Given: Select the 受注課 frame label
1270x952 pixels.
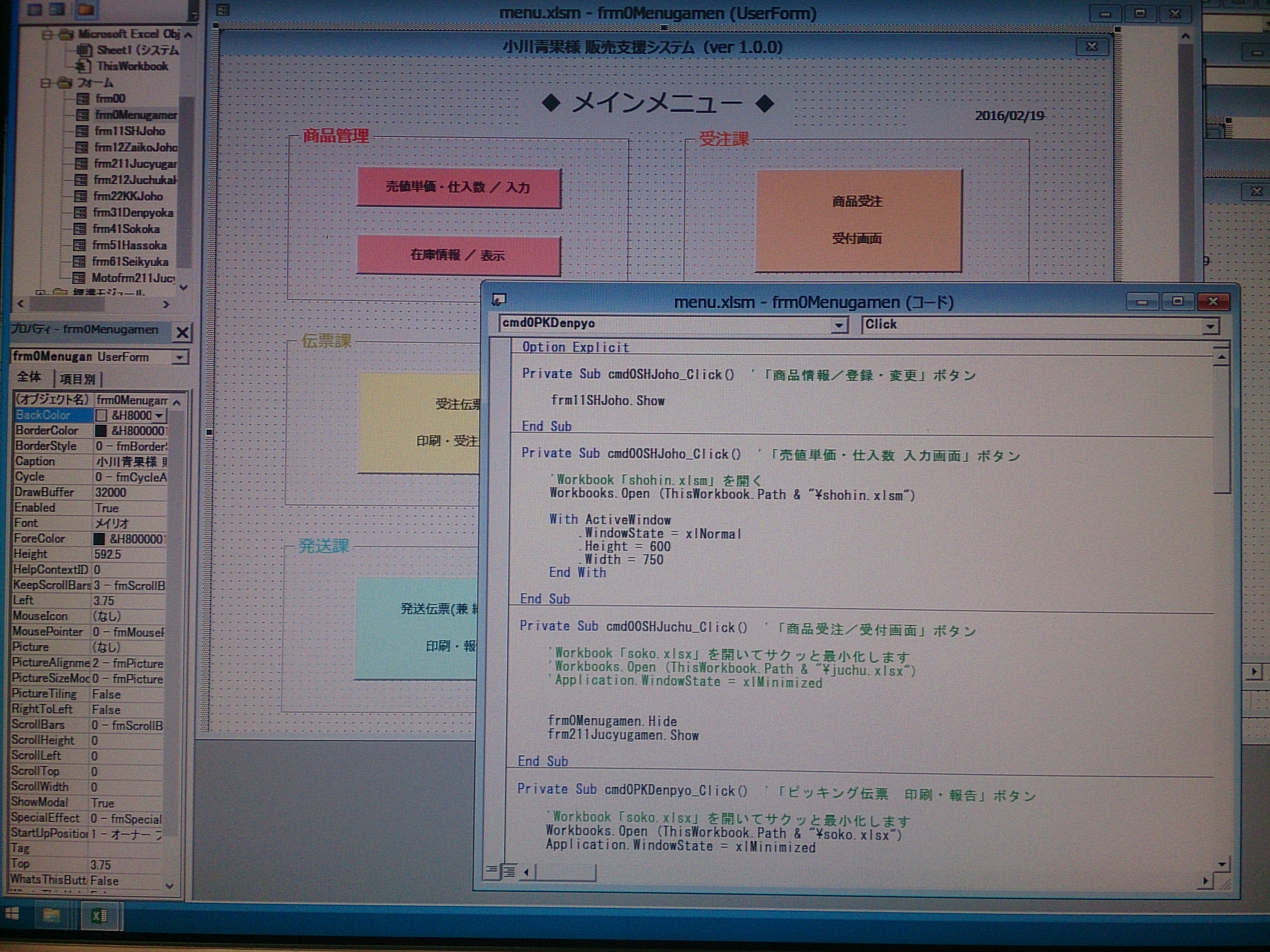Looking at the screenshot, I should pyautogui.click(x=724, y=139).
